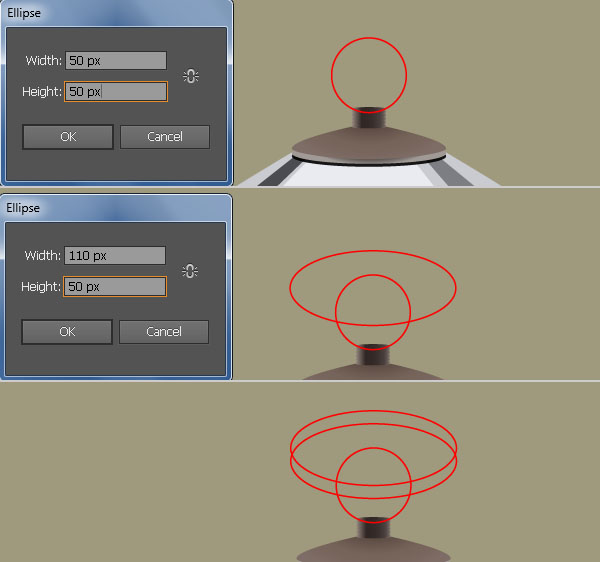Toggle constrain proportions link in top dialog
The height and width of the screenshot is (562, 600).
(191, 76)
